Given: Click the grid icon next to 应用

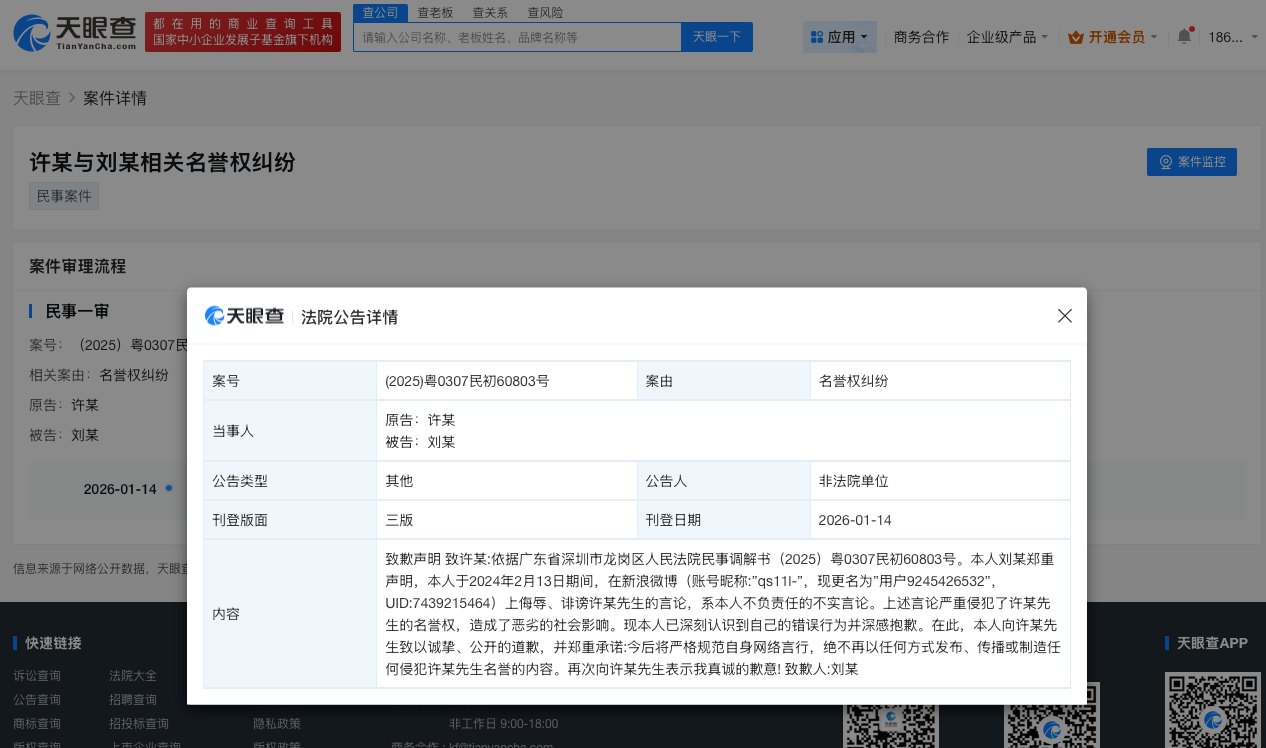Looking at the screenshot, I should pos(818,35).
